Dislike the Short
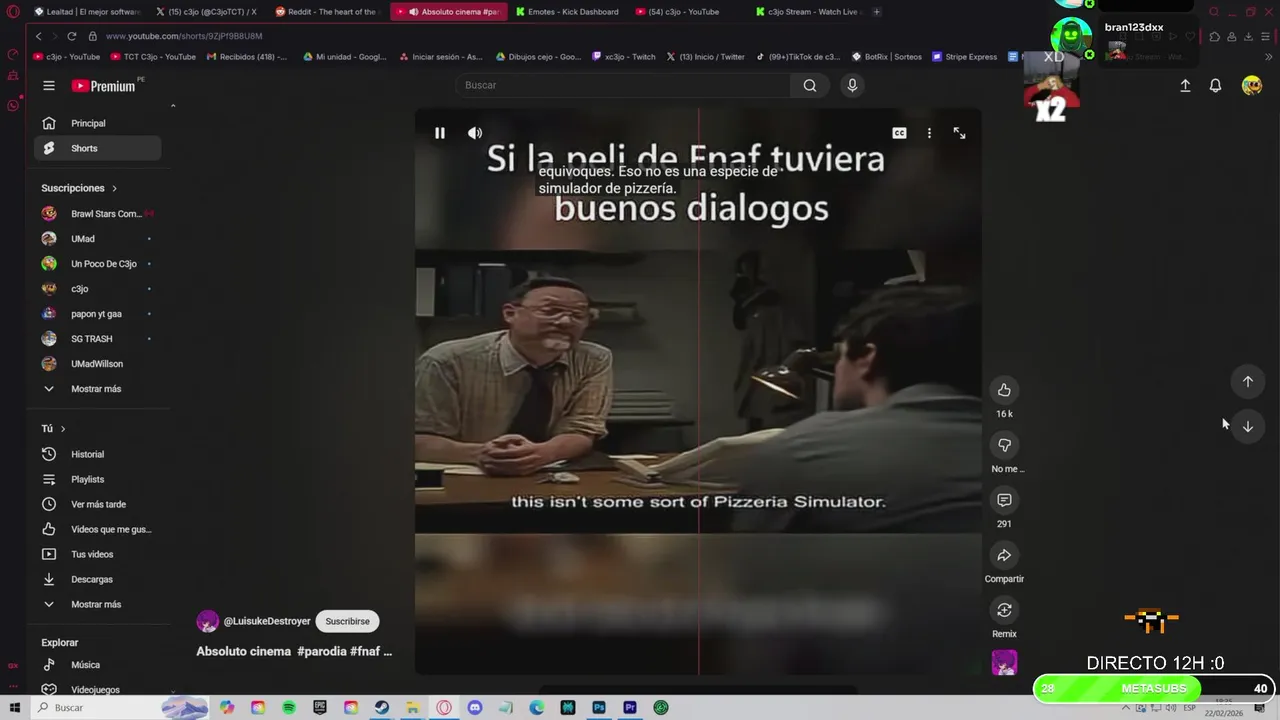Viewport: 1280px width, 720px height. [x=1004, y=445]
